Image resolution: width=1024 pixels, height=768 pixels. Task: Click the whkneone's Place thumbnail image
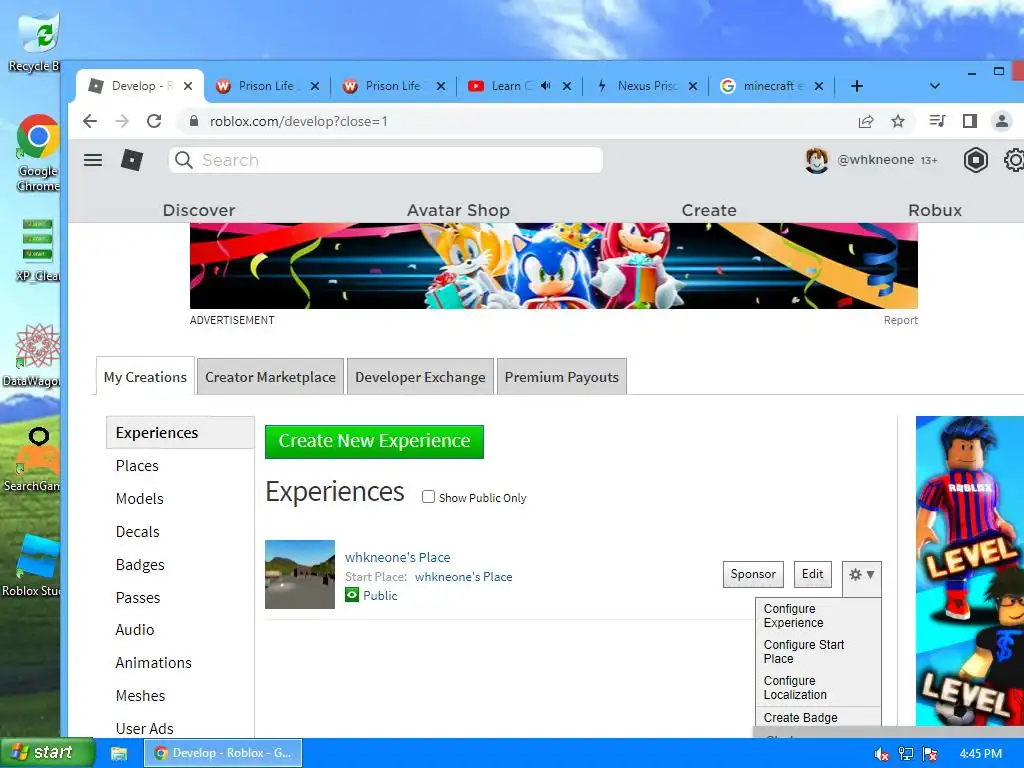[300, 574]
